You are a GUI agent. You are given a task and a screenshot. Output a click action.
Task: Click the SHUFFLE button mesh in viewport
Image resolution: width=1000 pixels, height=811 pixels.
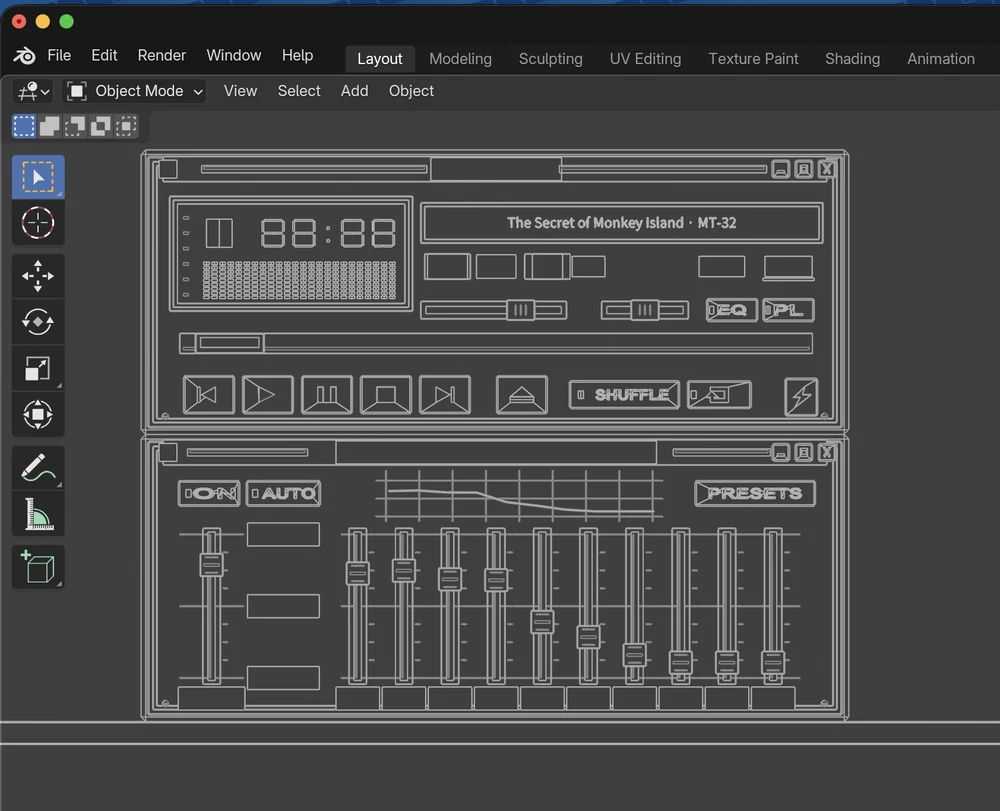point(624,395)
